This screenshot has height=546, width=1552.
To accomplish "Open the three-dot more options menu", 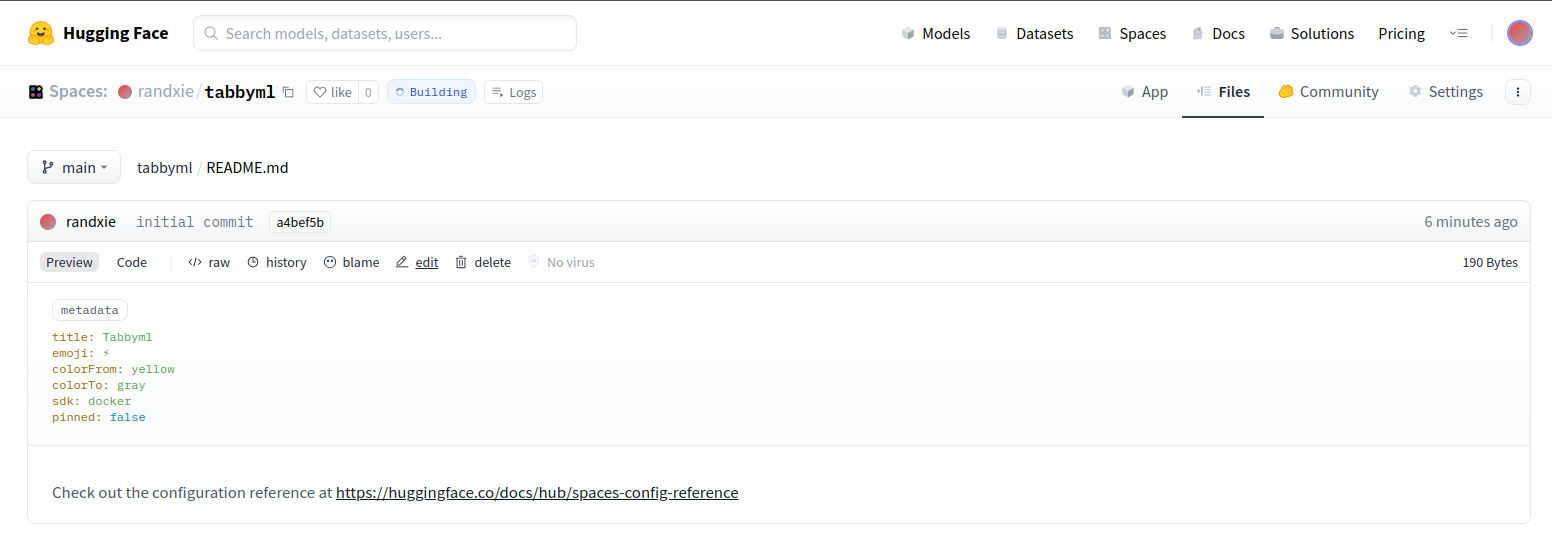I will click(x=1518, y=92).
